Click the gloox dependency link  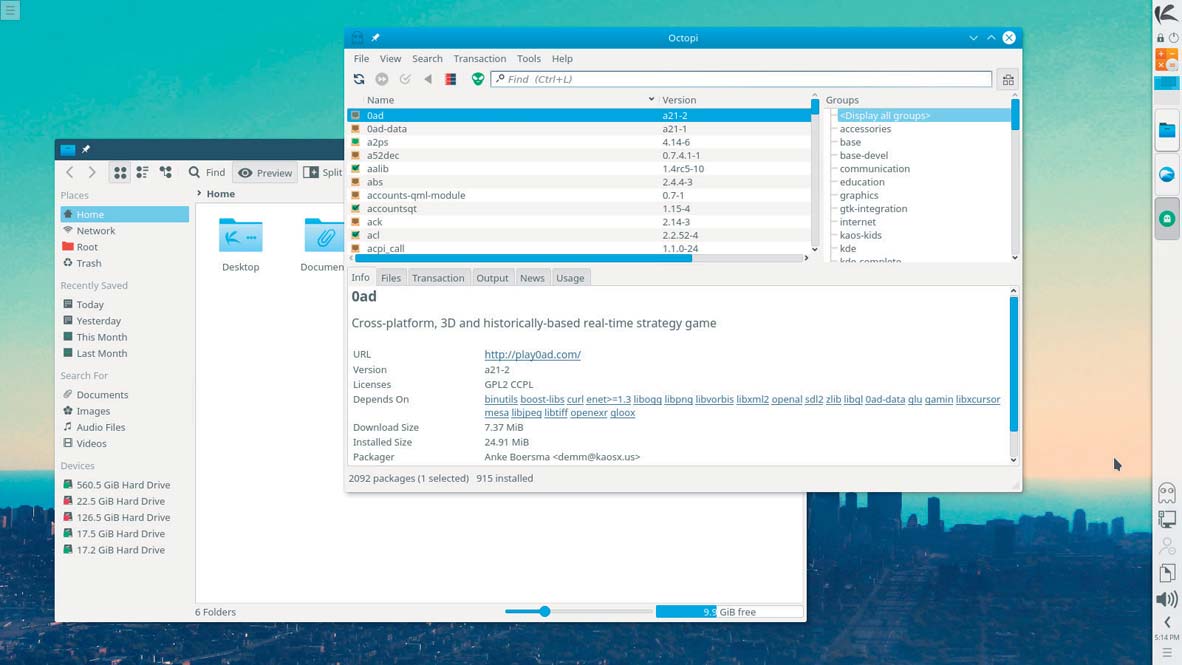[x=623, y=413]
